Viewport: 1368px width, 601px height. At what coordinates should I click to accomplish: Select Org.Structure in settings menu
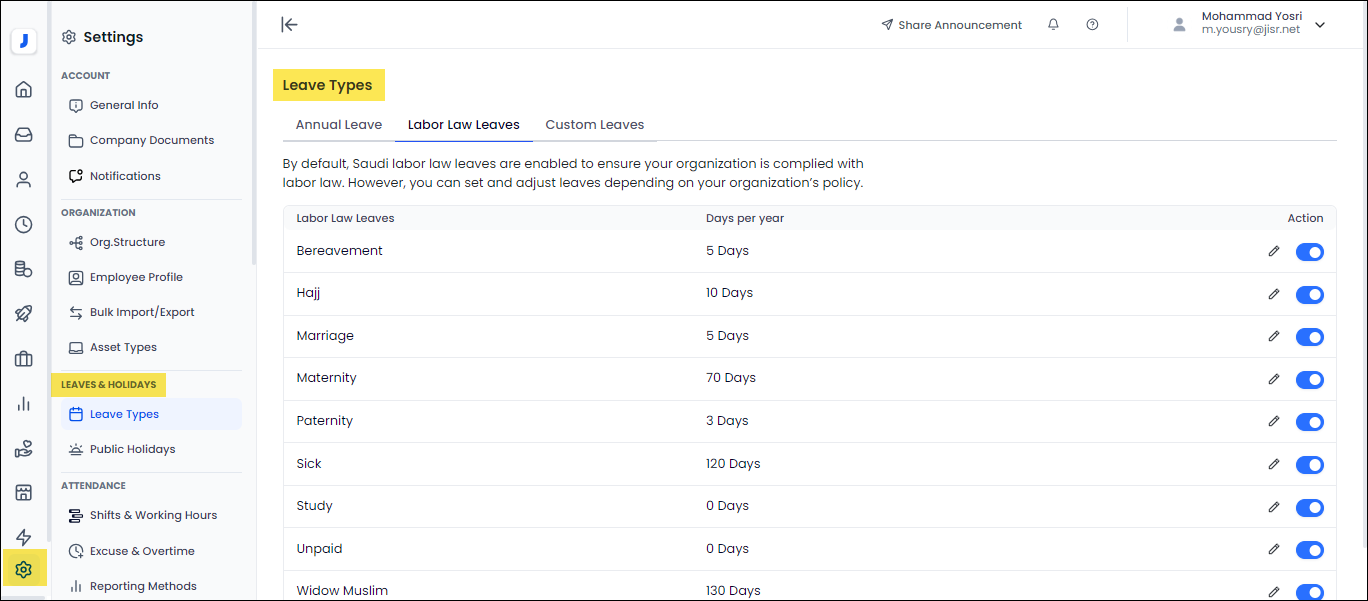coord(127,242)
